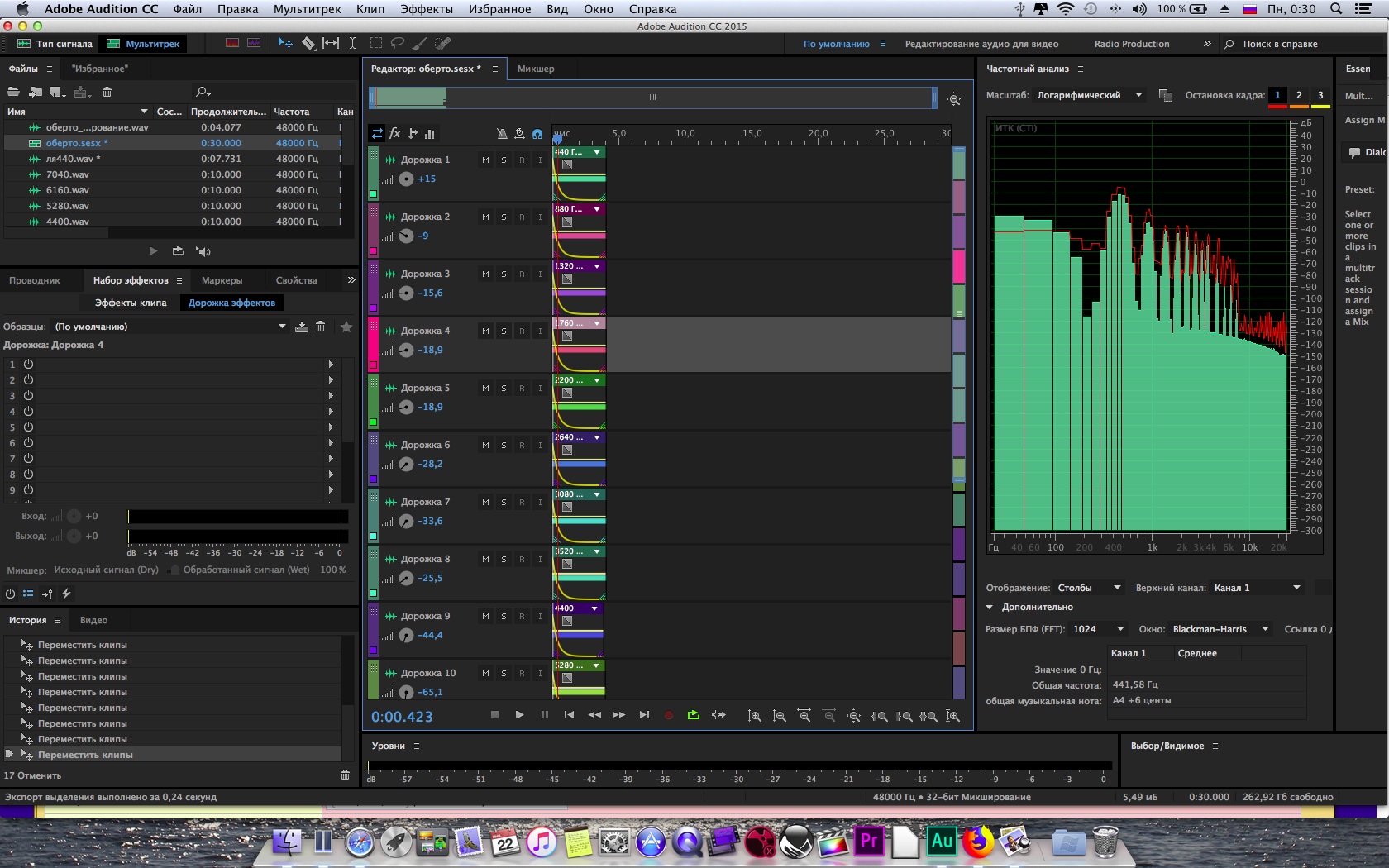Viewport: 1389px width, 868px height.
Task: Toggle effects rack power state
Action: click(10, 593)
